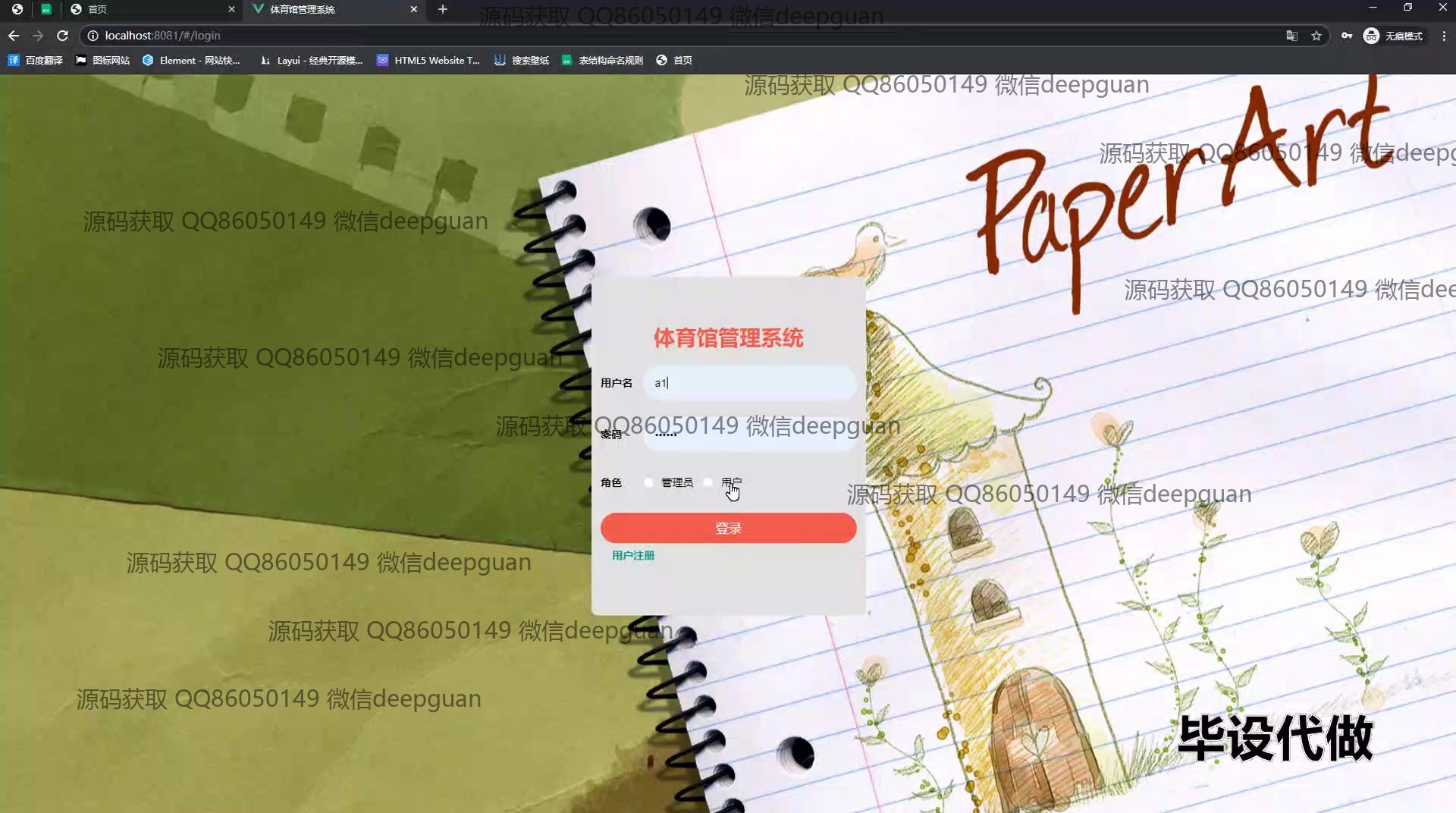Click the site info icon in address bar
The width and height of the screenshot is (1456, 813).
click(93, 36)
